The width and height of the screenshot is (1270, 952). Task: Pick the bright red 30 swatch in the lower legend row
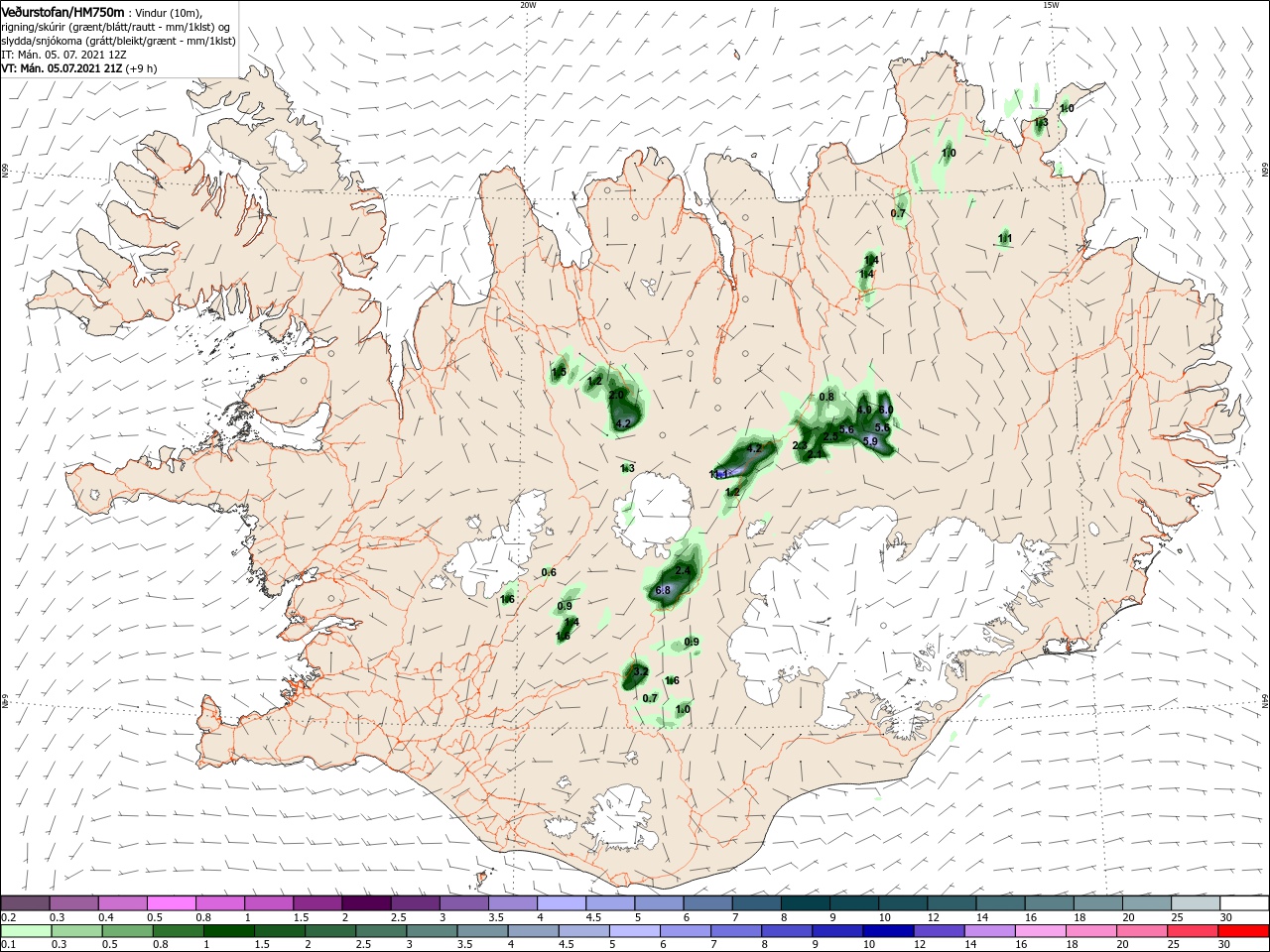point(1244,932)
